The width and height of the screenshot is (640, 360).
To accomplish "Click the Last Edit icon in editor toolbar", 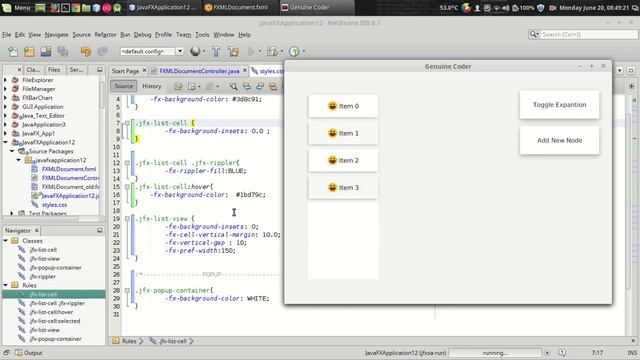I will coord(178,86).
